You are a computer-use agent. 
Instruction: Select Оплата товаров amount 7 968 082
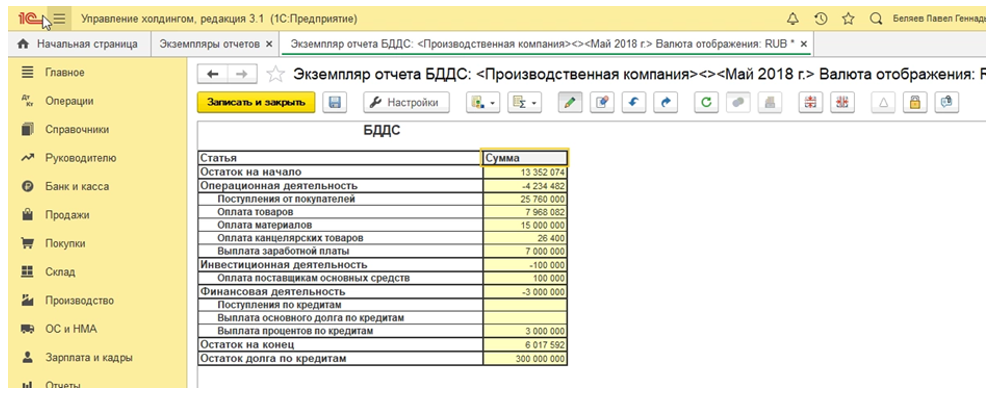coord(525,212)
